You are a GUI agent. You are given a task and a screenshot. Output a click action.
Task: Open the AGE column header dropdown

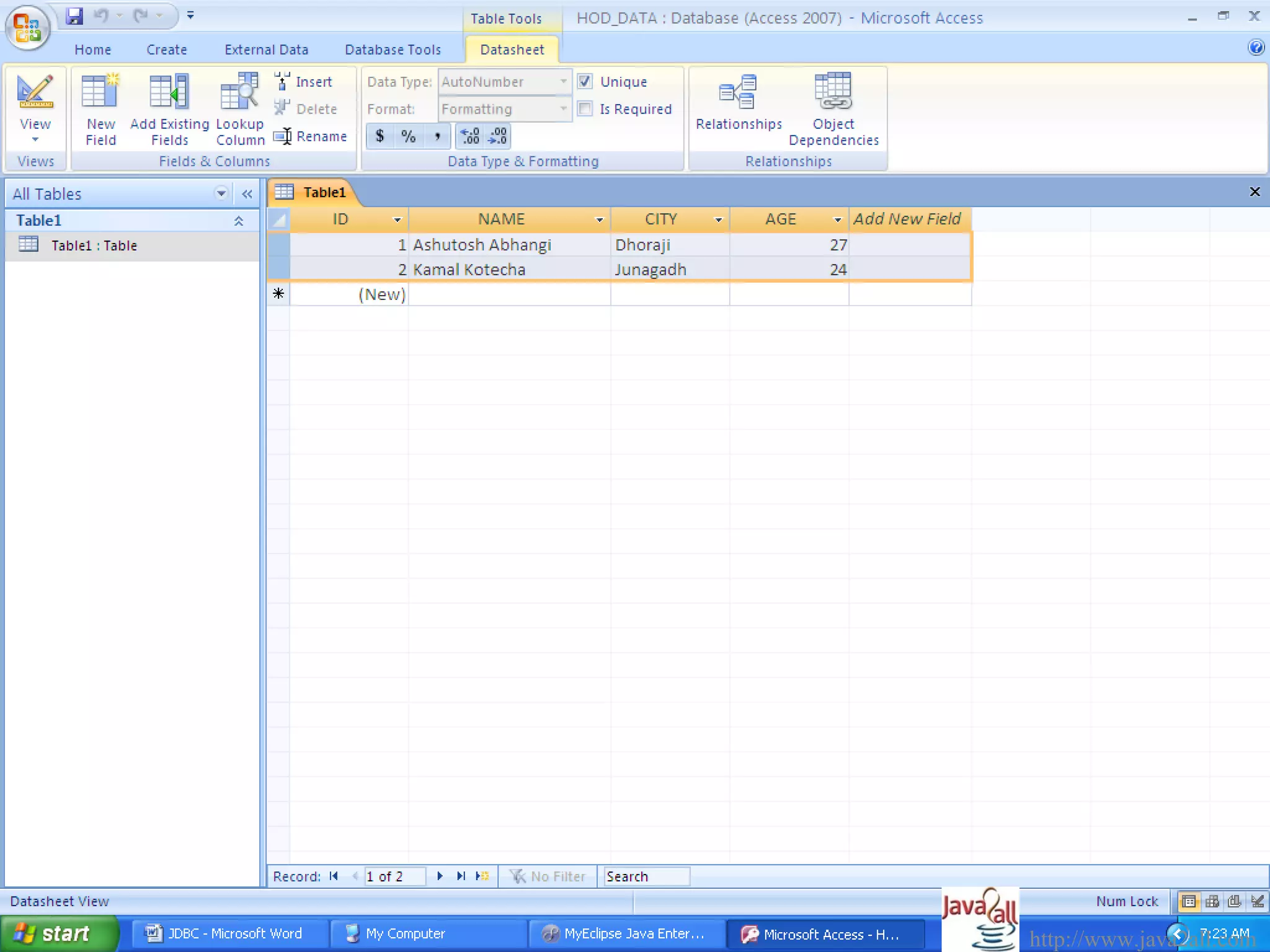[837, 219]
